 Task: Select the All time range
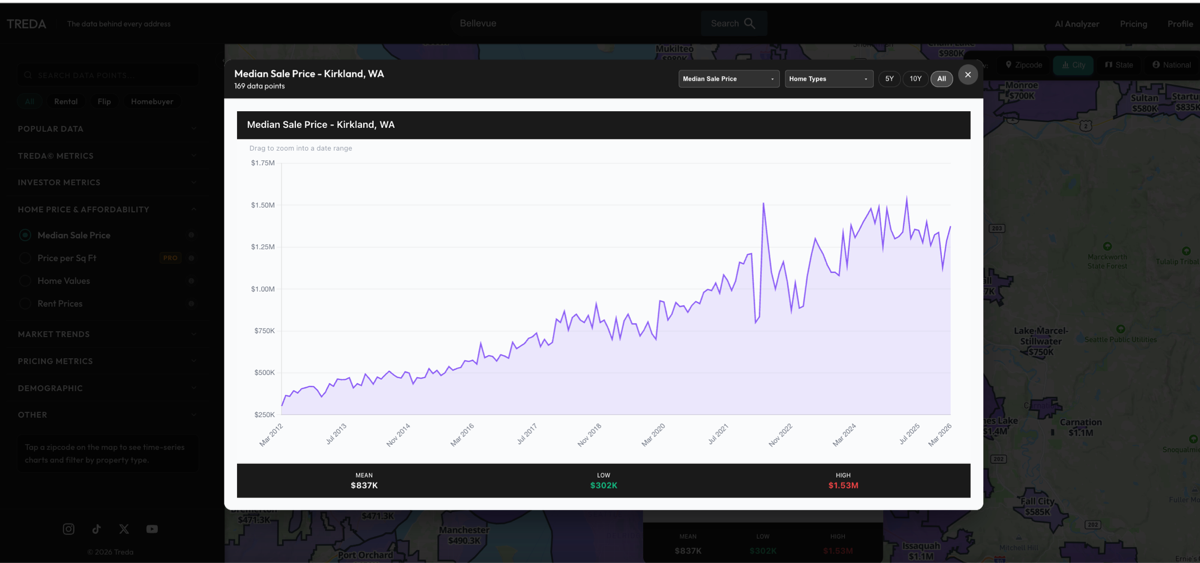pyautogui.click(x=941, y=78)
